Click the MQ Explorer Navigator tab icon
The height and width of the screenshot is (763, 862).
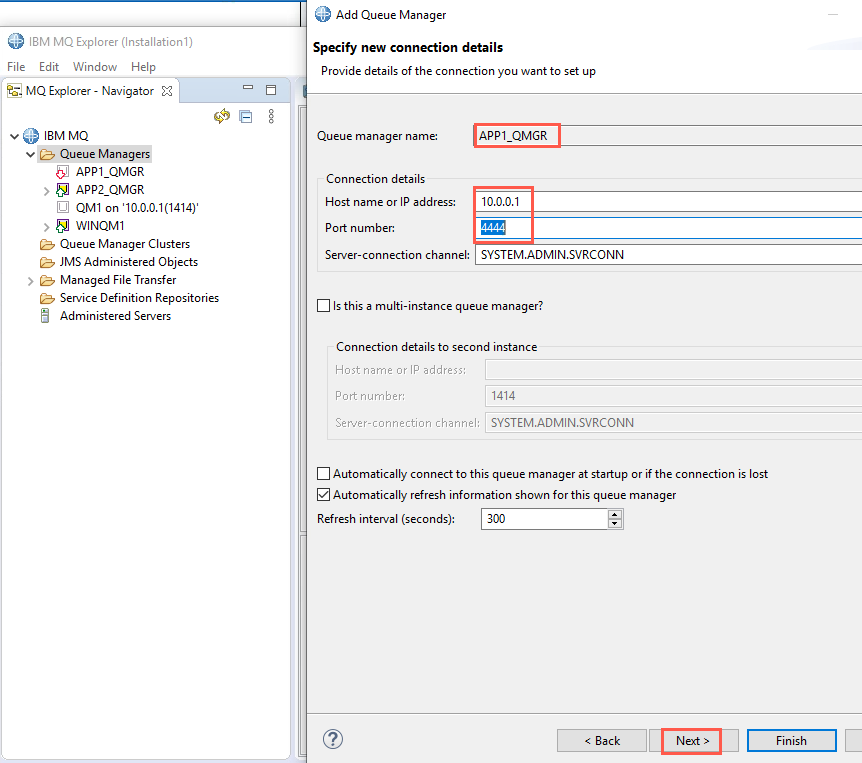point(14,91)
